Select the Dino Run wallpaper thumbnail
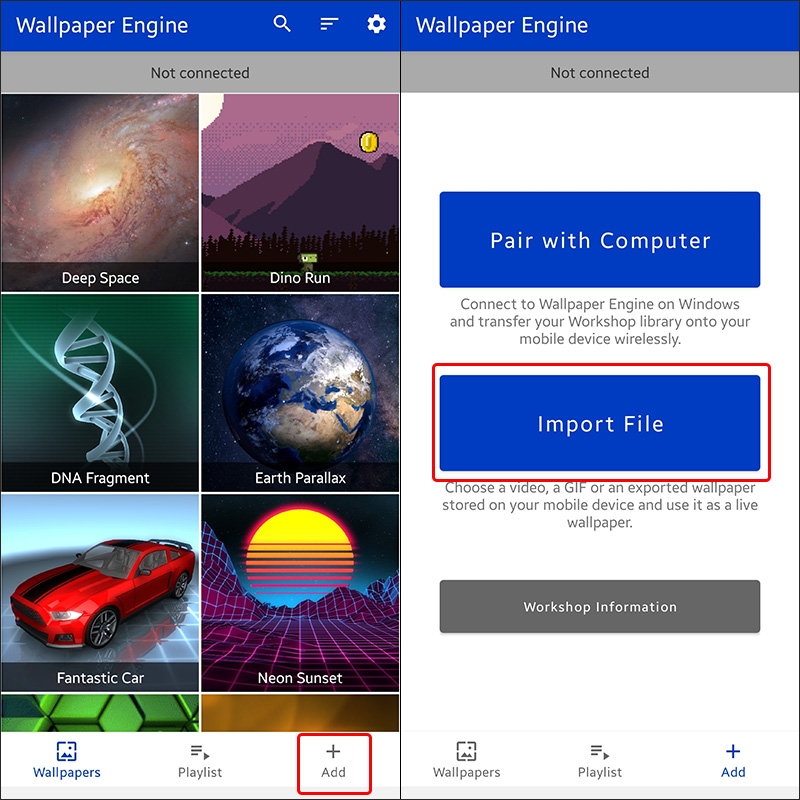The width and height of the screenshot is (800, 800). 300,192
